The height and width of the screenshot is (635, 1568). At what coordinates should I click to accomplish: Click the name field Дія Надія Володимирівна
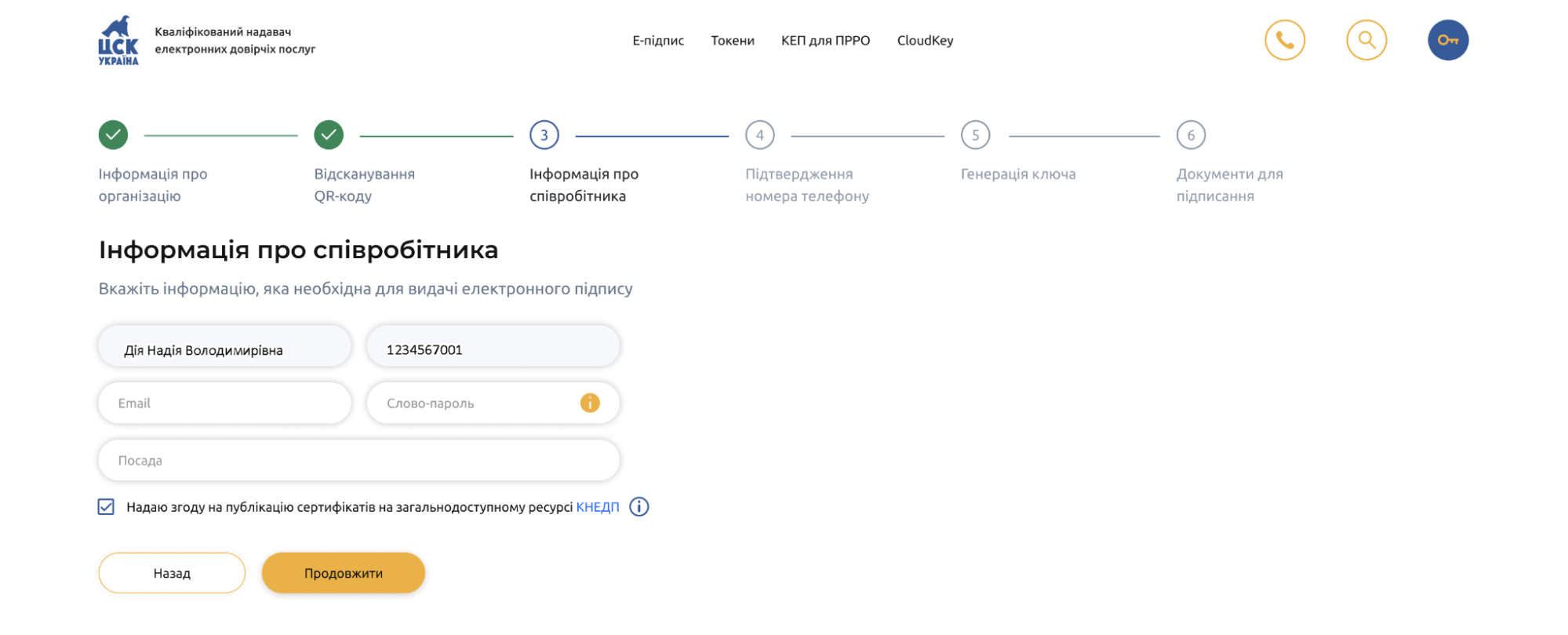coord(225,346)
